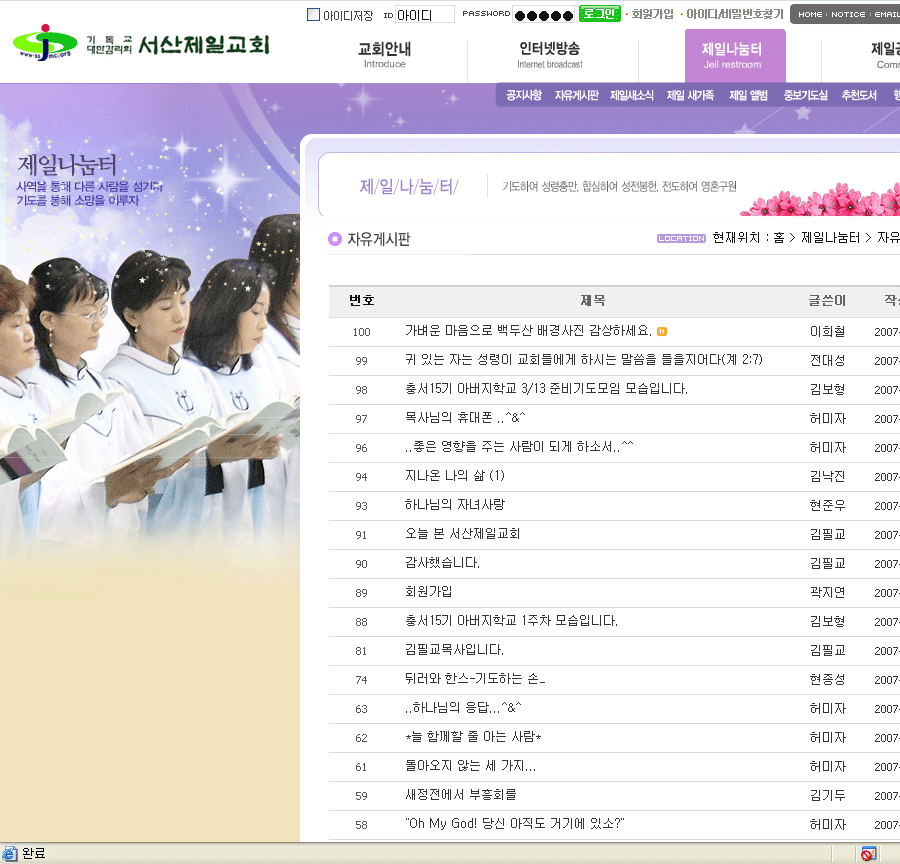Open post '..하나님의 응답...^&^'

(463, 708)
